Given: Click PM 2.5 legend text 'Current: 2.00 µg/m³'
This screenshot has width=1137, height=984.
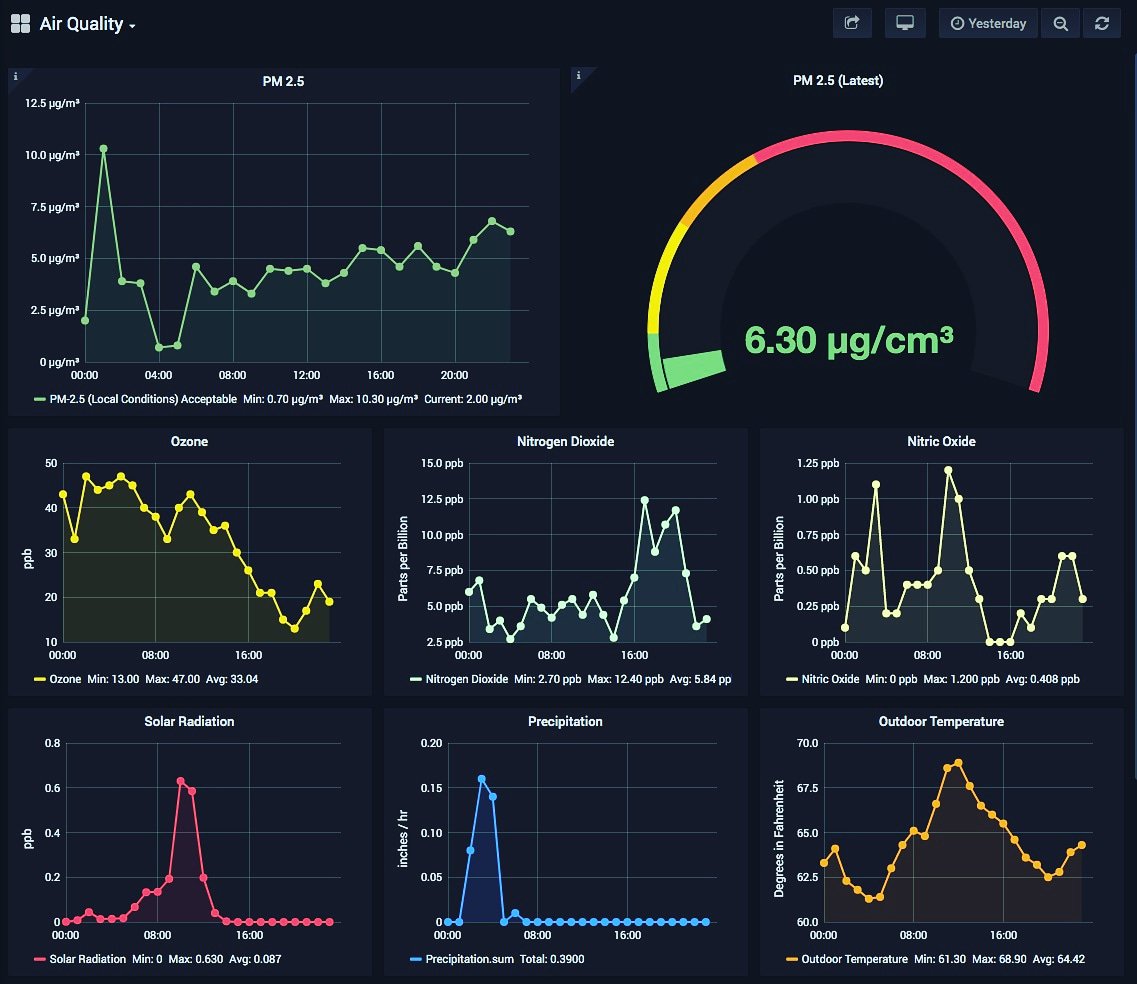Looking at the screenshot, I should click(x=473, y=399).
